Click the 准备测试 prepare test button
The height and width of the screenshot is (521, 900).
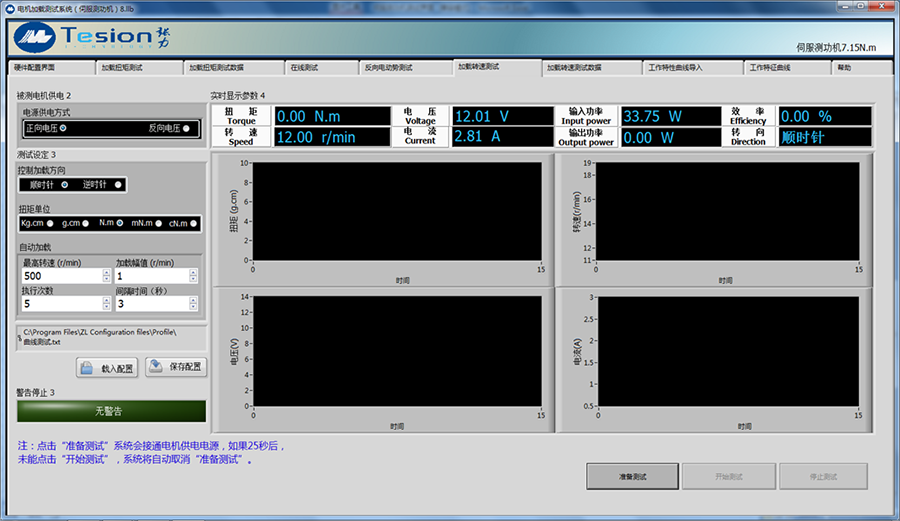point(630,477)
